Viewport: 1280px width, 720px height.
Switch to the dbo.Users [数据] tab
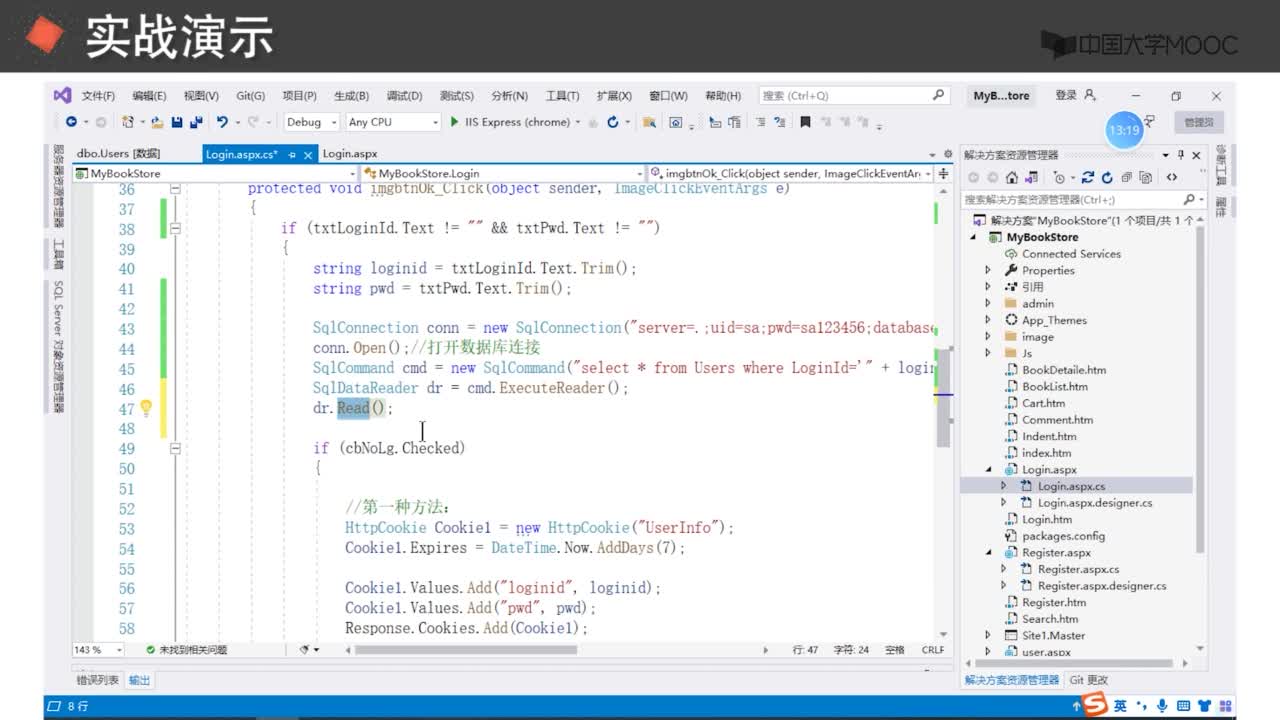(118, 154)
